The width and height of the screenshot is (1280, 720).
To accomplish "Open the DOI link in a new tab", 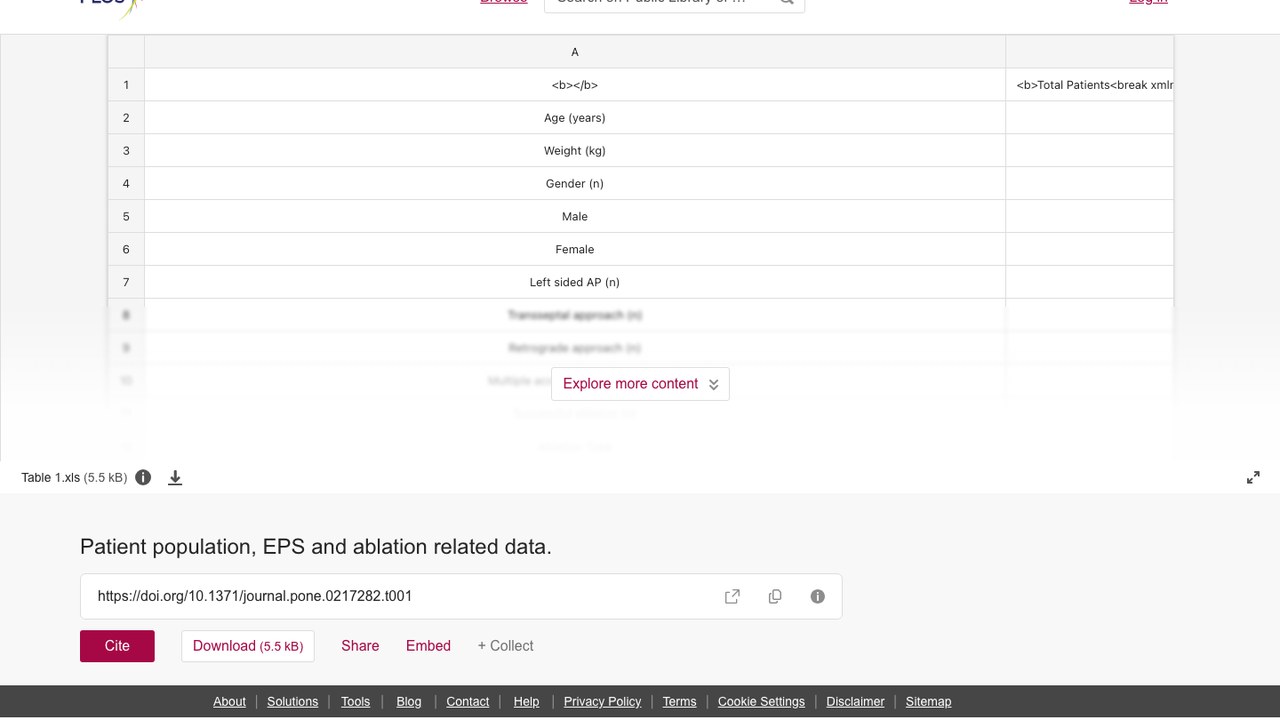I will [x=732, y=596].
